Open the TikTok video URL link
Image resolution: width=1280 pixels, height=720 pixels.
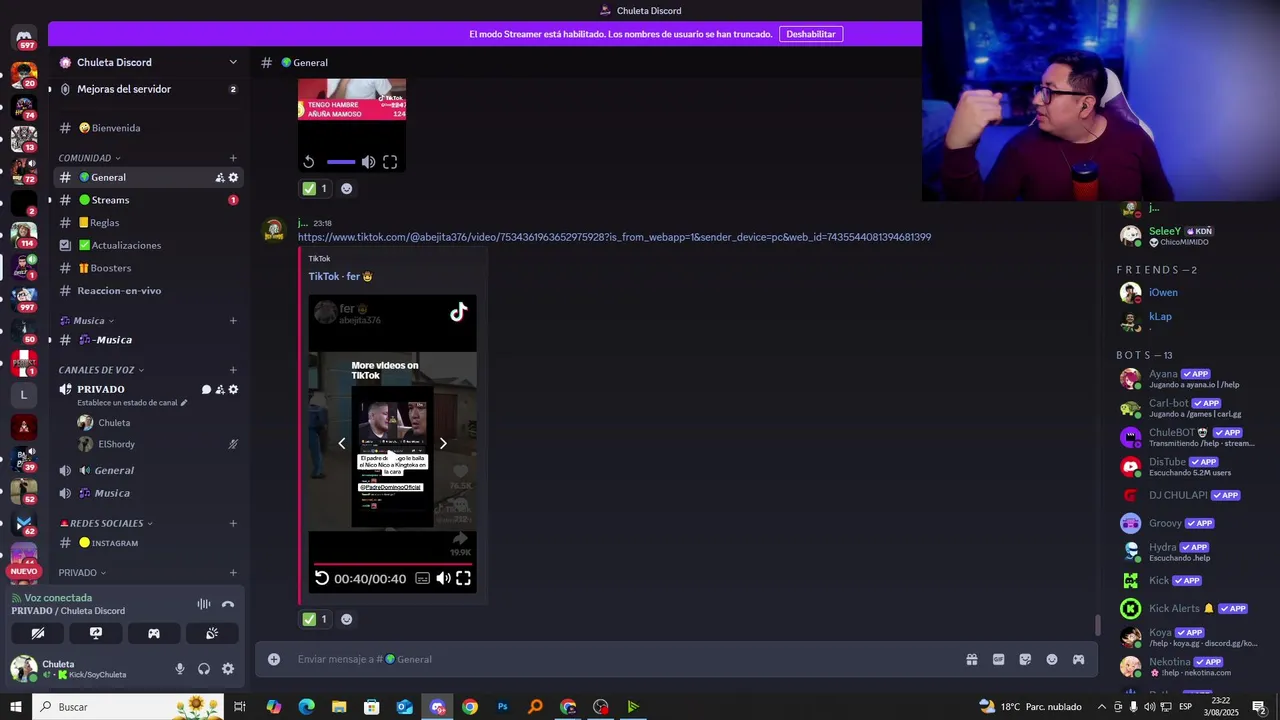tap(614, 237)
